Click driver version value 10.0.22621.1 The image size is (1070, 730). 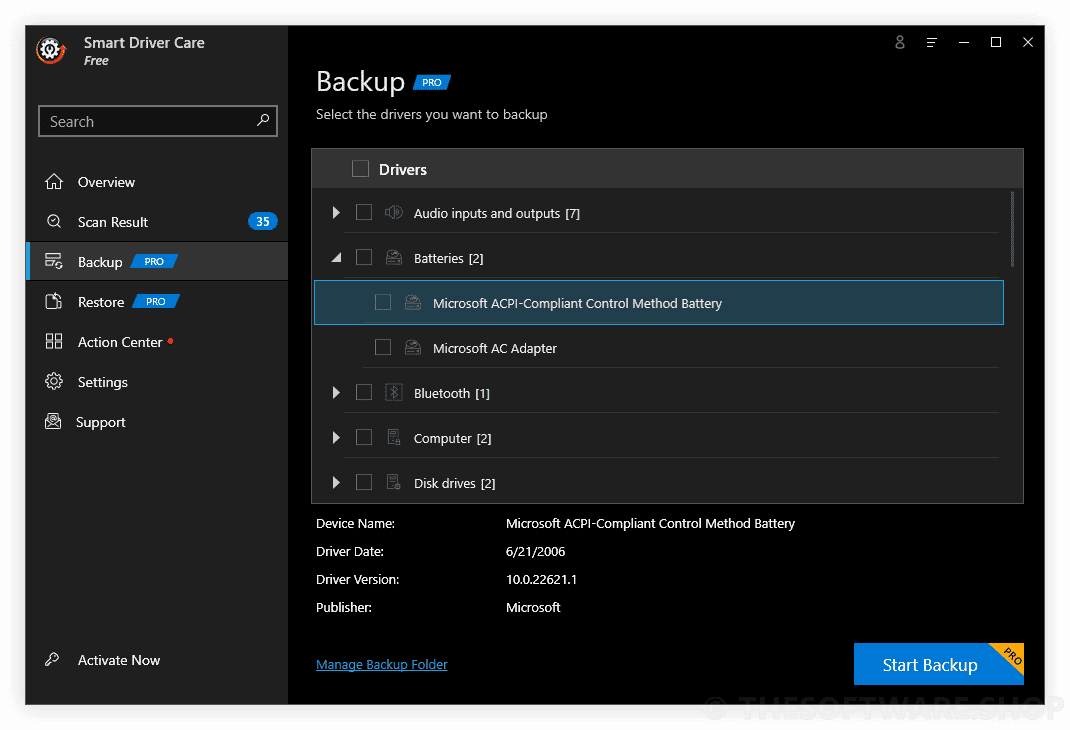coord(541,579)
